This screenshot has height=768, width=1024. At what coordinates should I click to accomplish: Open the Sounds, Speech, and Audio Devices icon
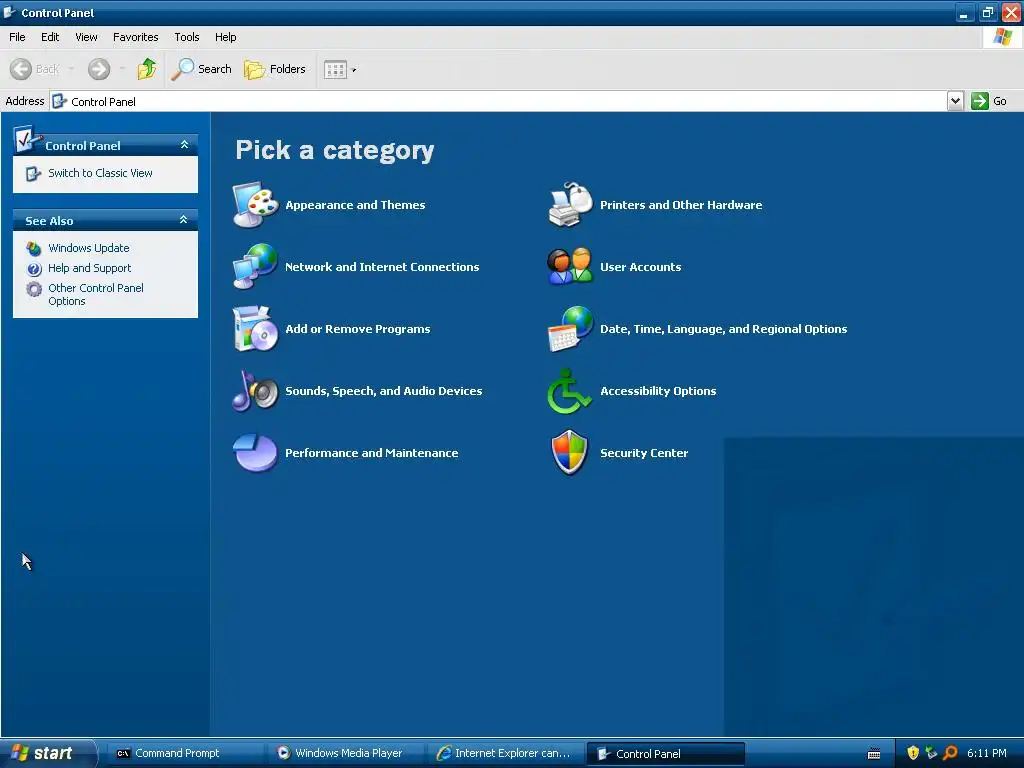(x=255, y=391)
